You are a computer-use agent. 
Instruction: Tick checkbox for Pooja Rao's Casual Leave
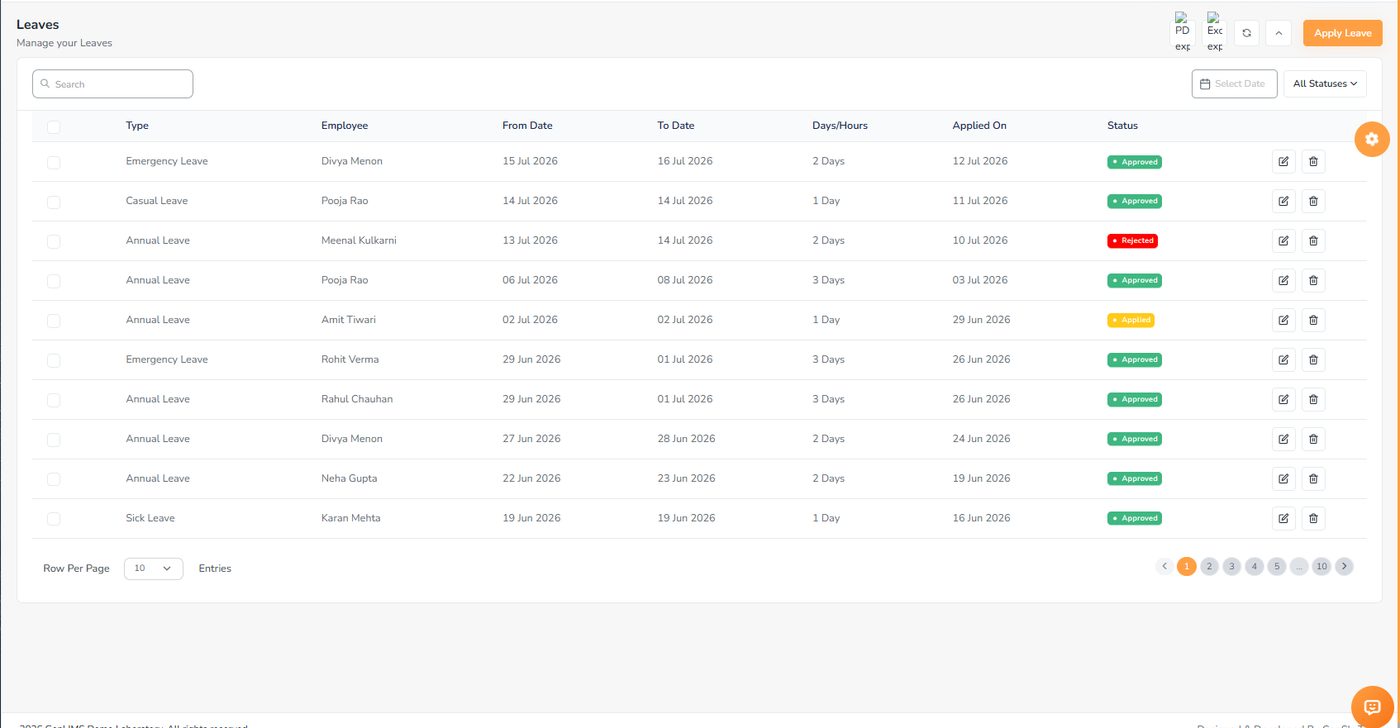click(53, 201)
